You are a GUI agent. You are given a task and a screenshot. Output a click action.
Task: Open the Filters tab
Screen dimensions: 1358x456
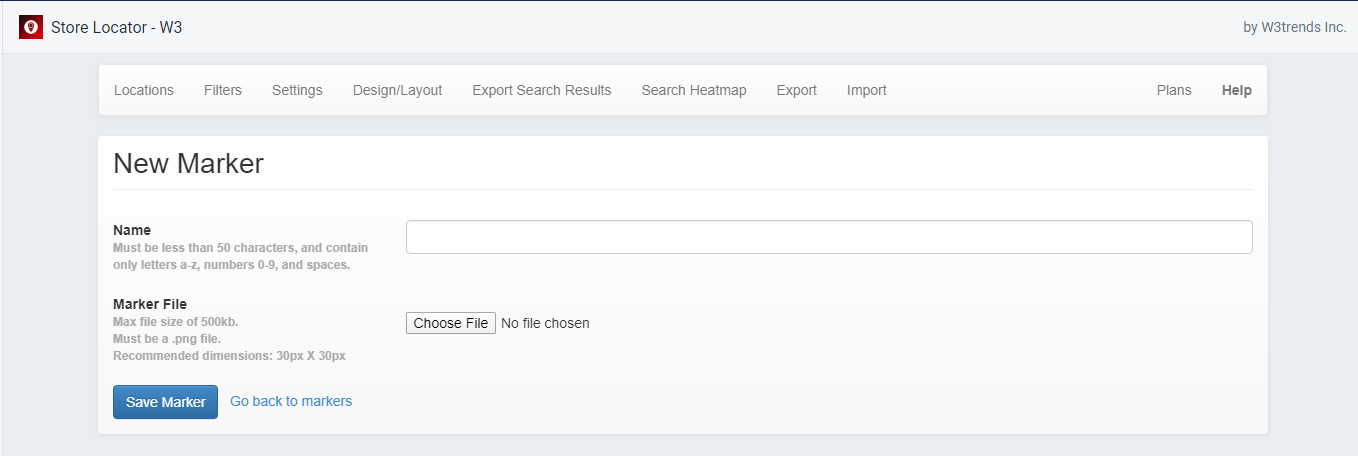click(x=223, y=90)
